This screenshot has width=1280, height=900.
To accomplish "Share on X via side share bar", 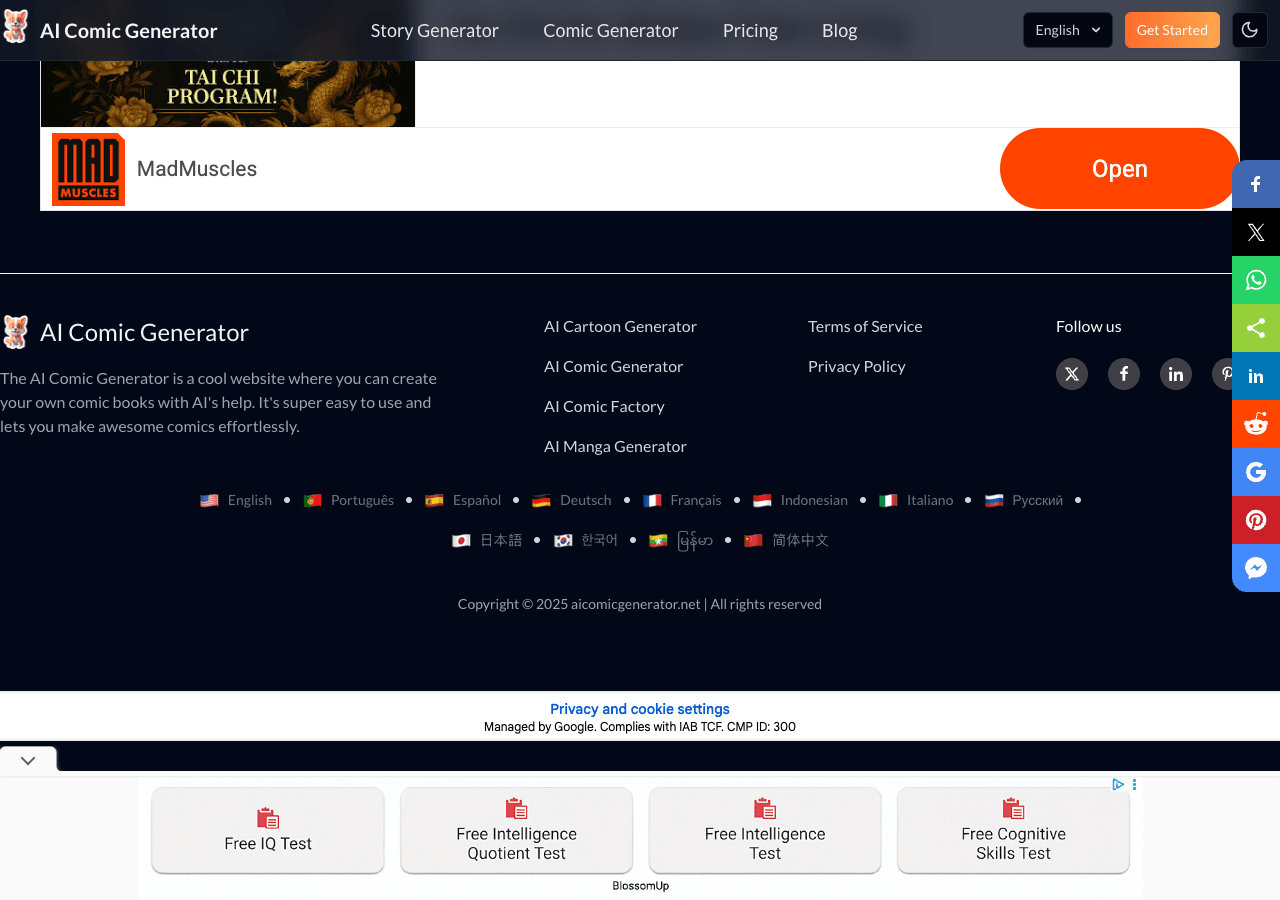I will [x=1256, y=232].
